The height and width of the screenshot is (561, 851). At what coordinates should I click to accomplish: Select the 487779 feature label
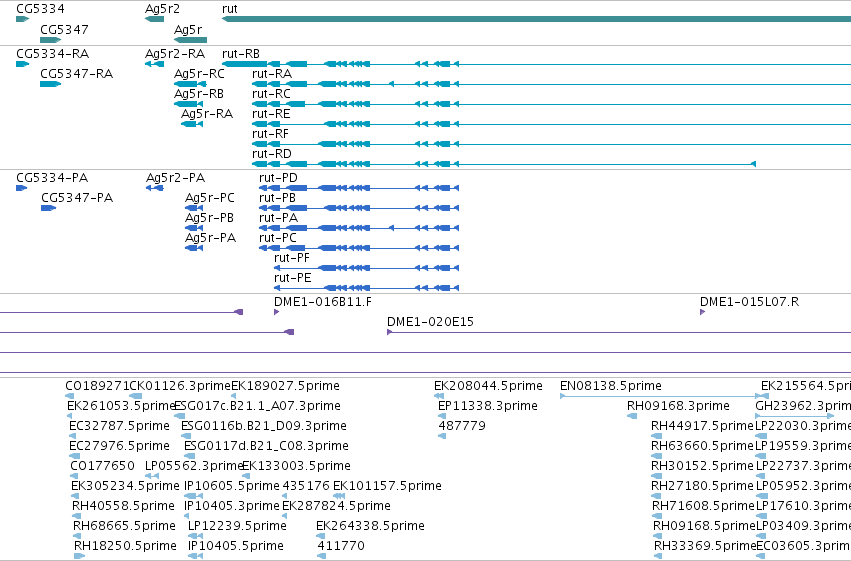coord(462,426)
